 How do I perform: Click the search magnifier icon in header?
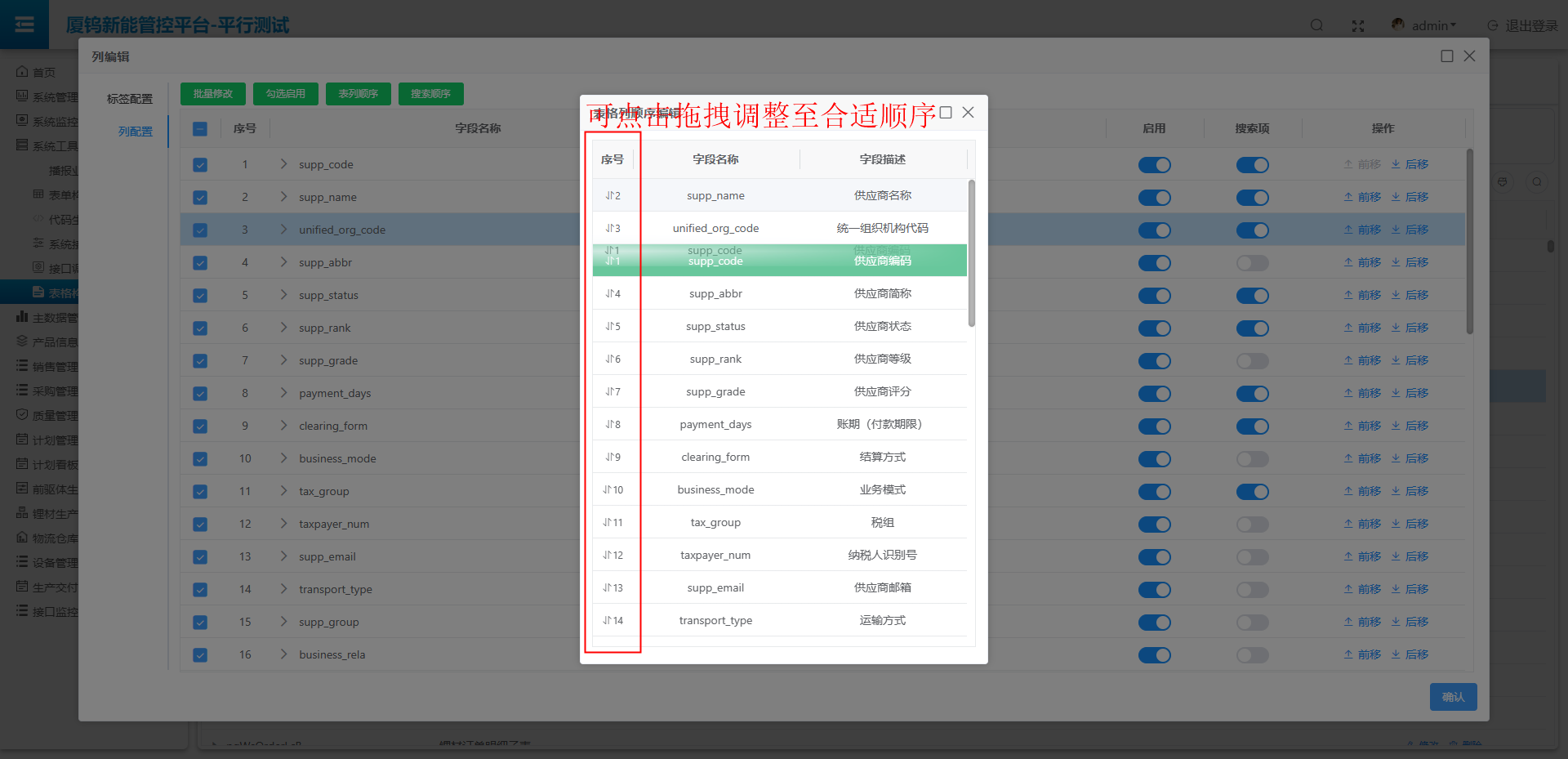coord(1316,25)
